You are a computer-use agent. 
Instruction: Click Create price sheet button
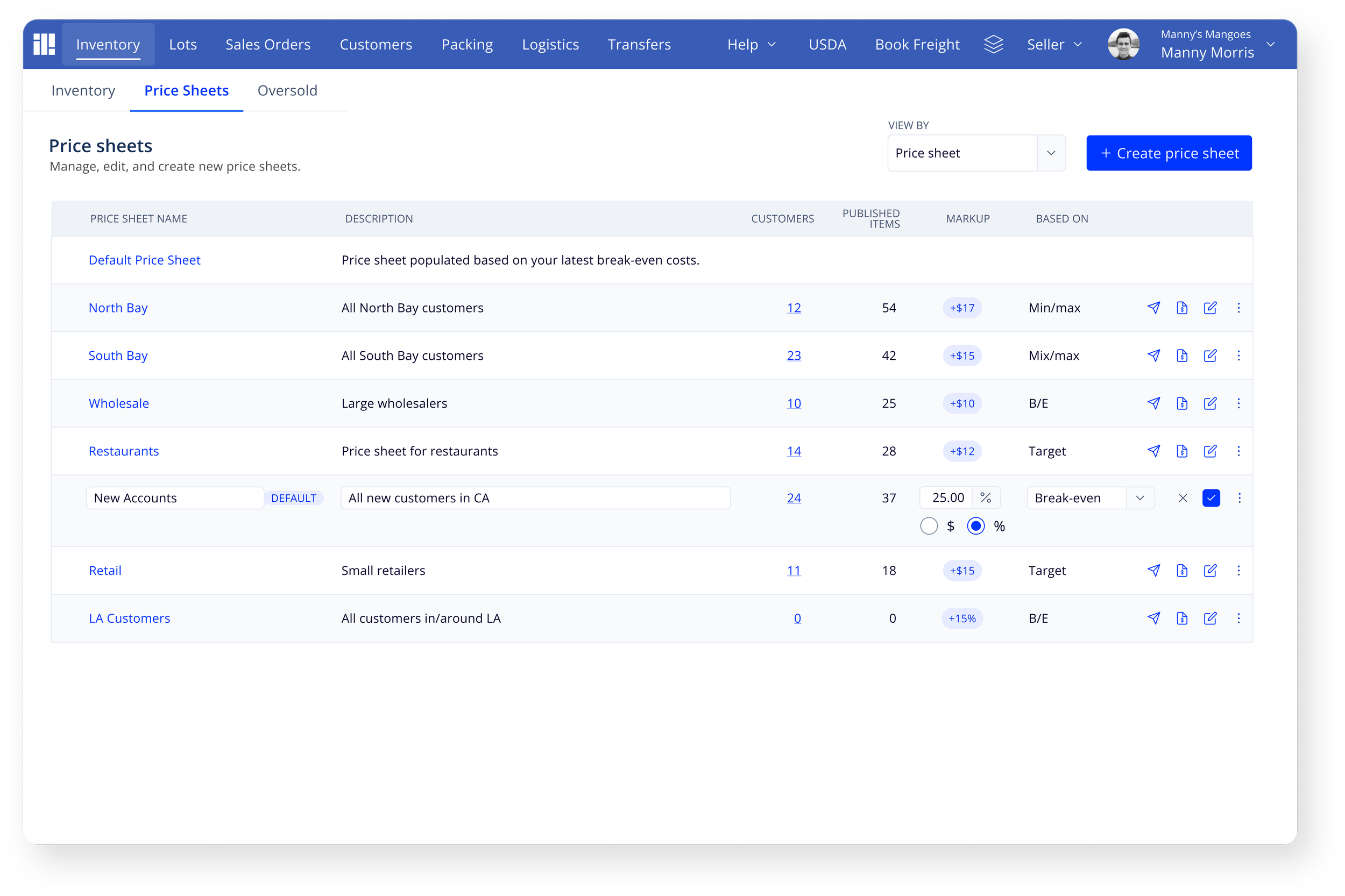(1169, 153)
